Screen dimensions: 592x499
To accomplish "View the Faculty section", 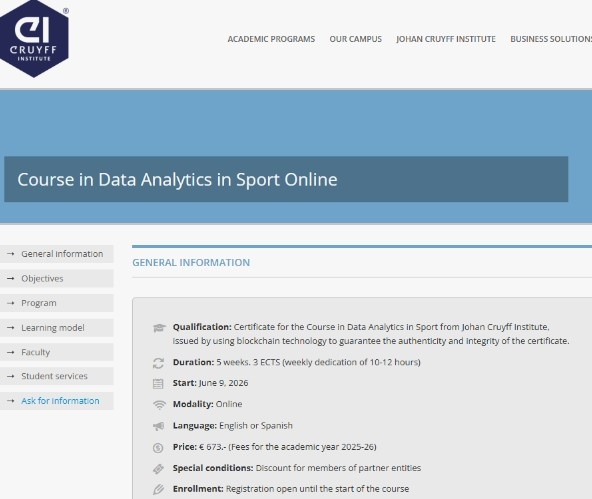I will 57,352.
